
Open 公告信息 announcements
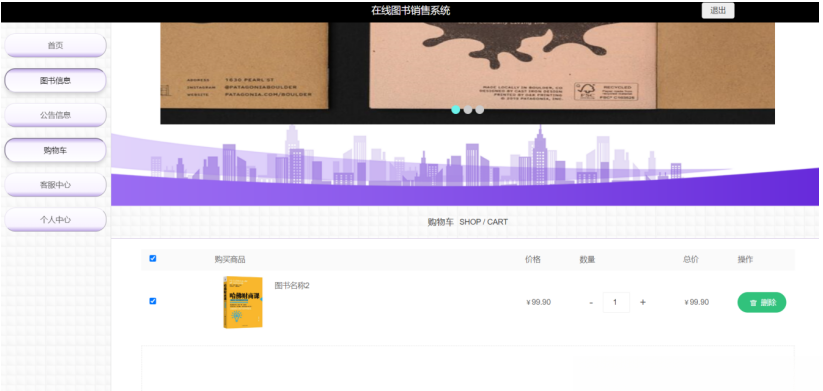(x=55, y=115)
